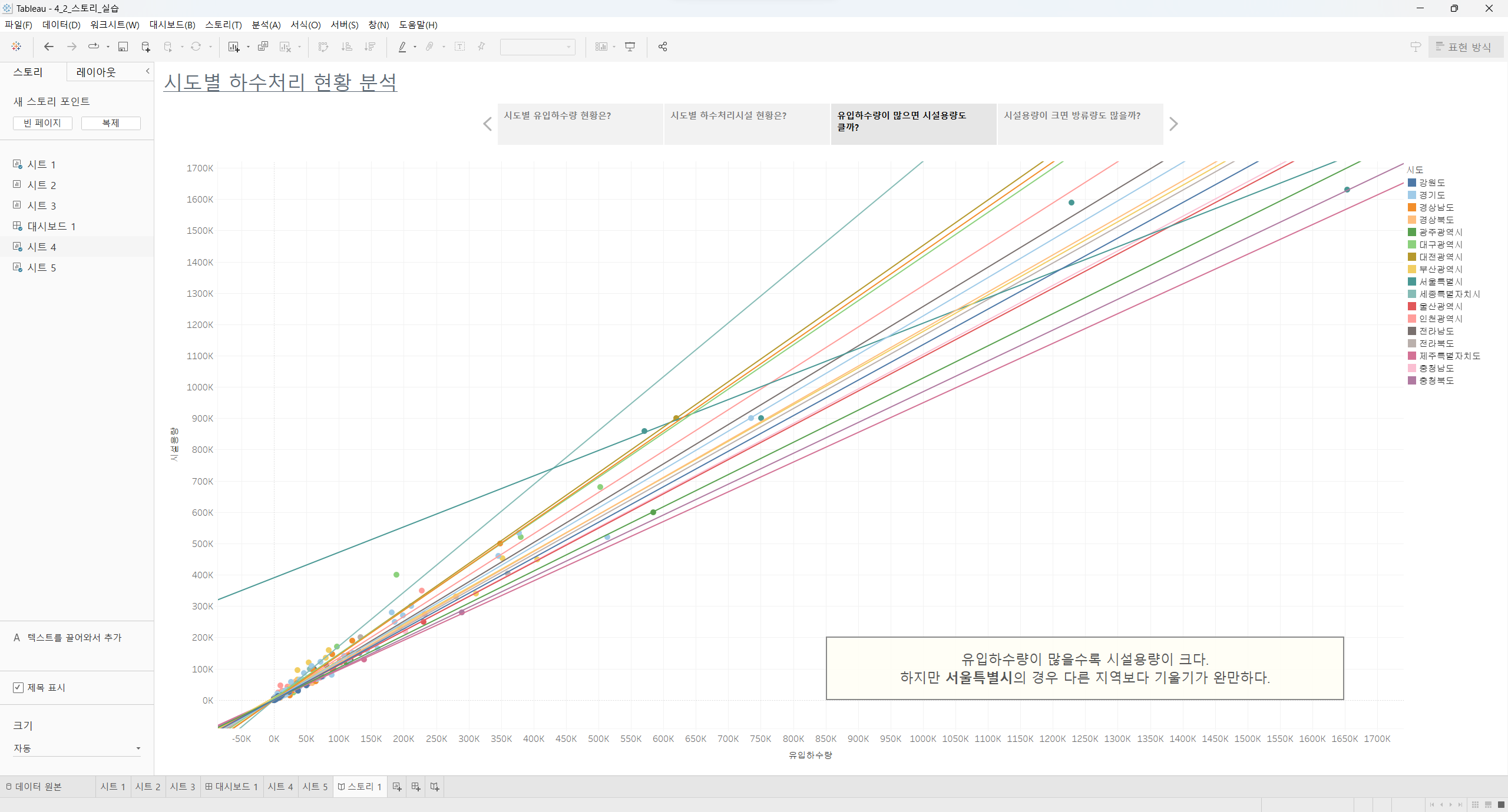The width and height of the screenshot is (1508, 812).
Task: Click 서울특별시 color swatch in legend
Action: click(x=1412, y=281)
